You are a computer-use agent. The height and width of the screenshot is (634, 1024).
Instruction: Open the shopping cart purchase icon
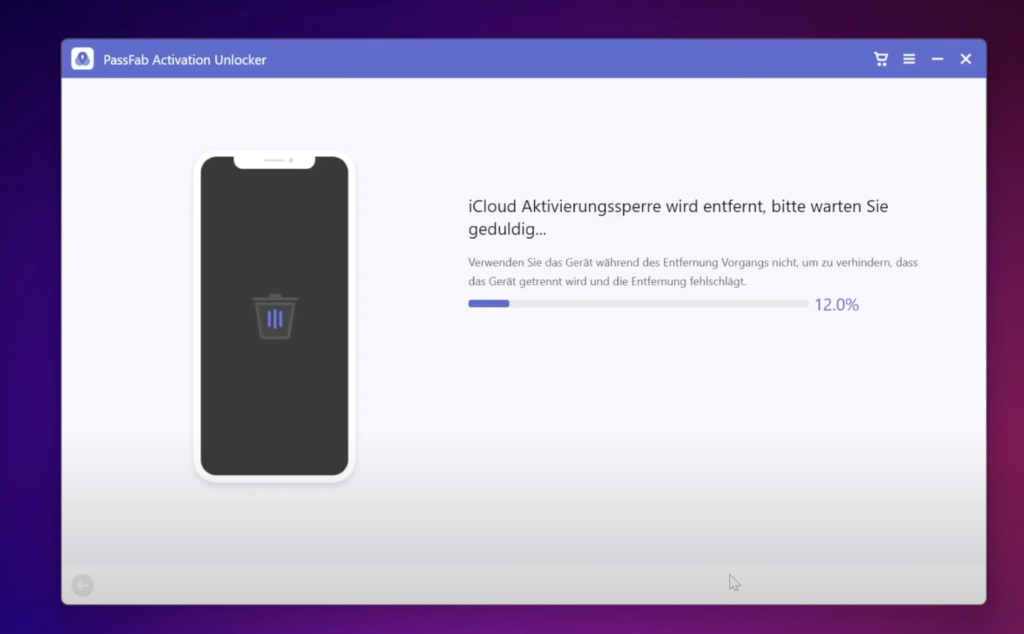click(x=880, y=59)
